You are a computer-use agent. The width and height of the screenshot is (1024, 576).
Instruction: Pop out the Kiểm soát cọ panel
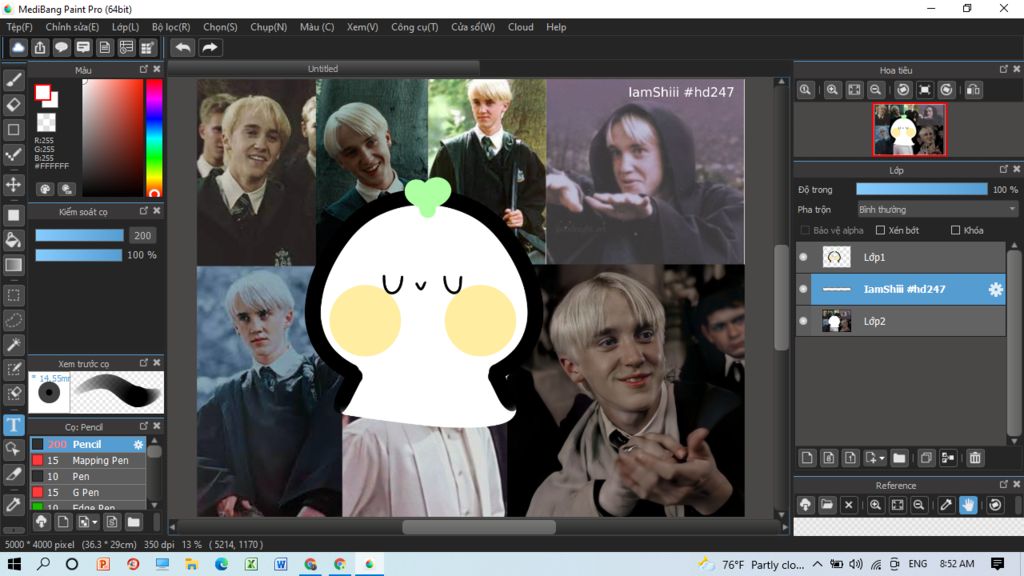point(144,211)
